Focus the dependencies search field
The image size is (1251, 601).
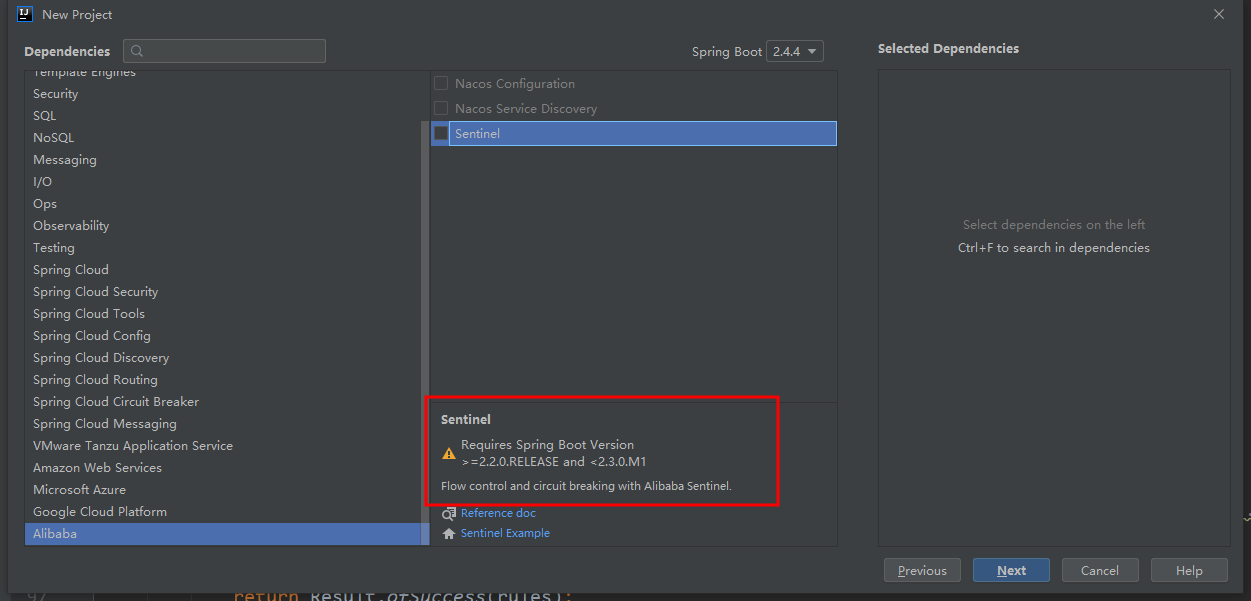pos(224,51)
